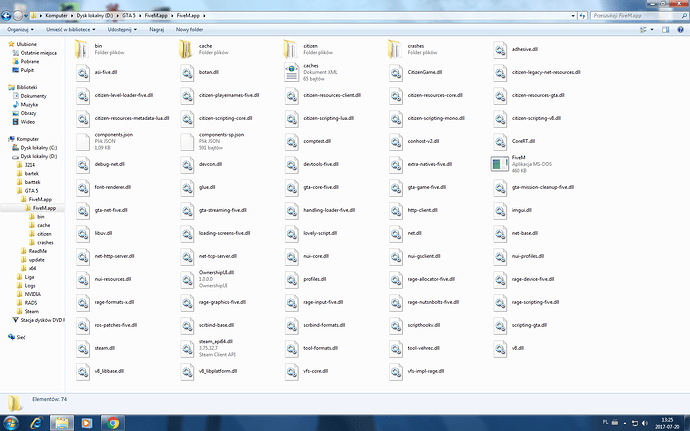Select Sieć in navigation pane
This screenshot has height=431, width=690.
pos(21,337)
